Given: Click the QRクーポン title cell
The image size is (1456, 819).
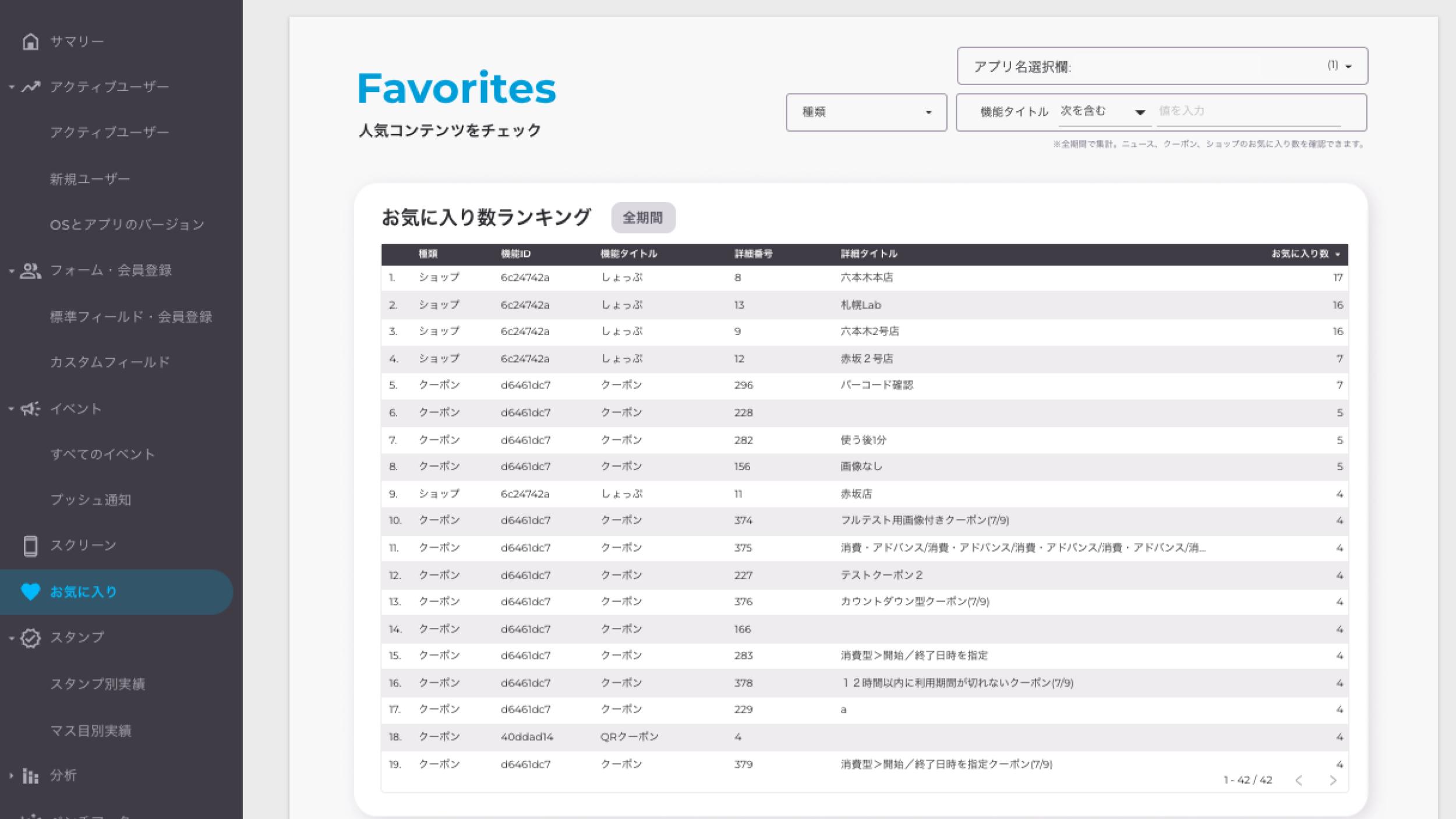Looking at the screenshot, I should pyautogui.click(x=630, y=737).
